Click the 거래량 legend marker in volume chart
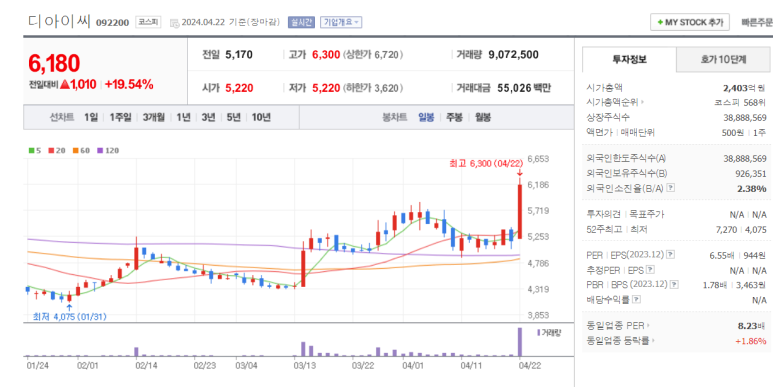Screen dimensions: 773x387 point(538,333)
